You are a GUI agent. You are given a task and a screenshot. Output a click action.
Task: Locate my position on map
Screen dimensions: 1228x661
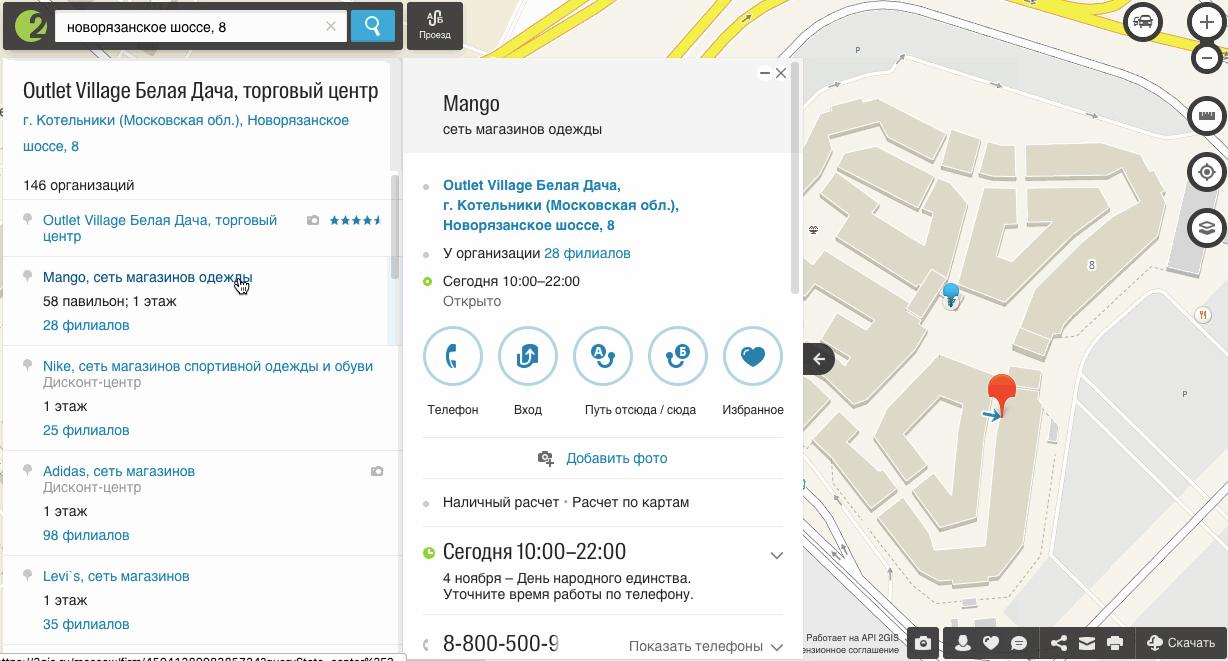click(1207, 172)
